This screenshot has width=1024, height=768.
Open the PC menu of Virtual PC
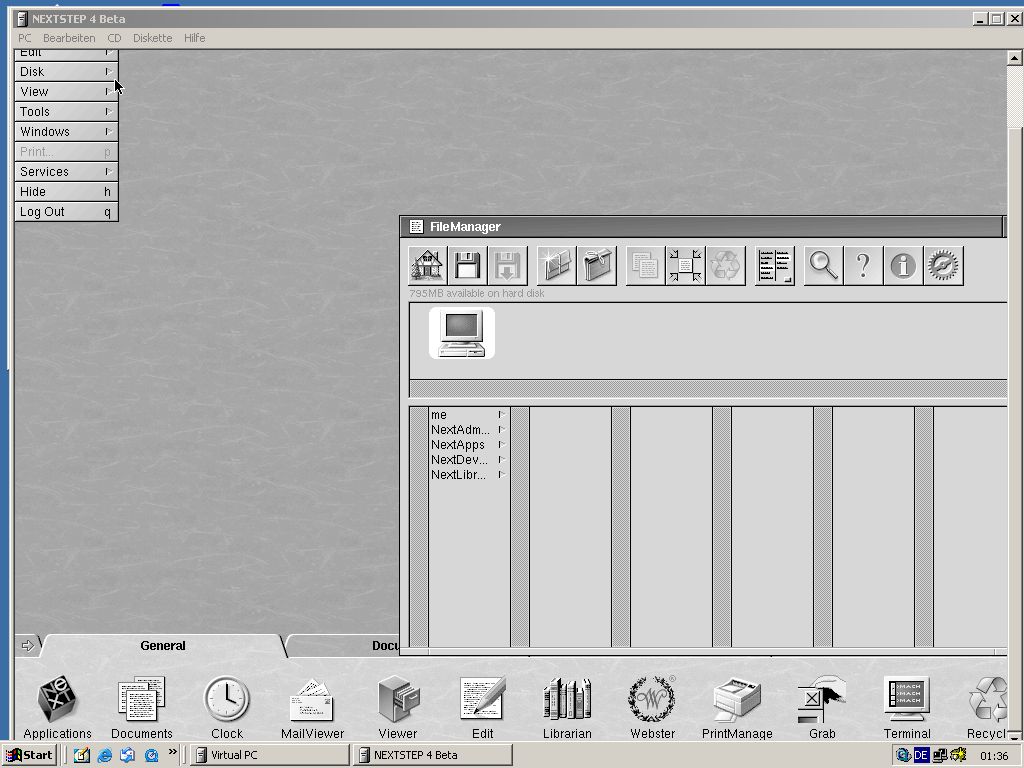(25, 38)
